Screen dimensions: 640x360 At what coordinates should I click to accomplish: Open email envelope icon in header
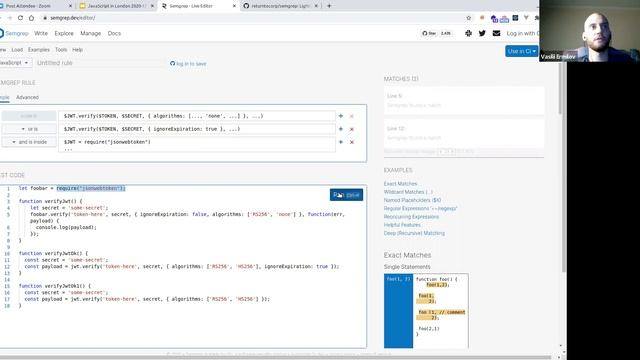pyautogui.click(x=496, y=33)
